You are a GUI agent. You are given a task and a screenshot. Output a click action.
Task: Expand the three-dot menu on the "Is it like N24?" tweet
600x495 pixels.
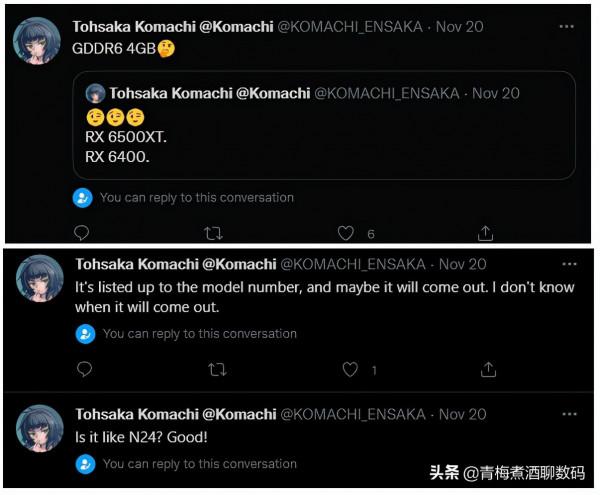click(569, 415)
